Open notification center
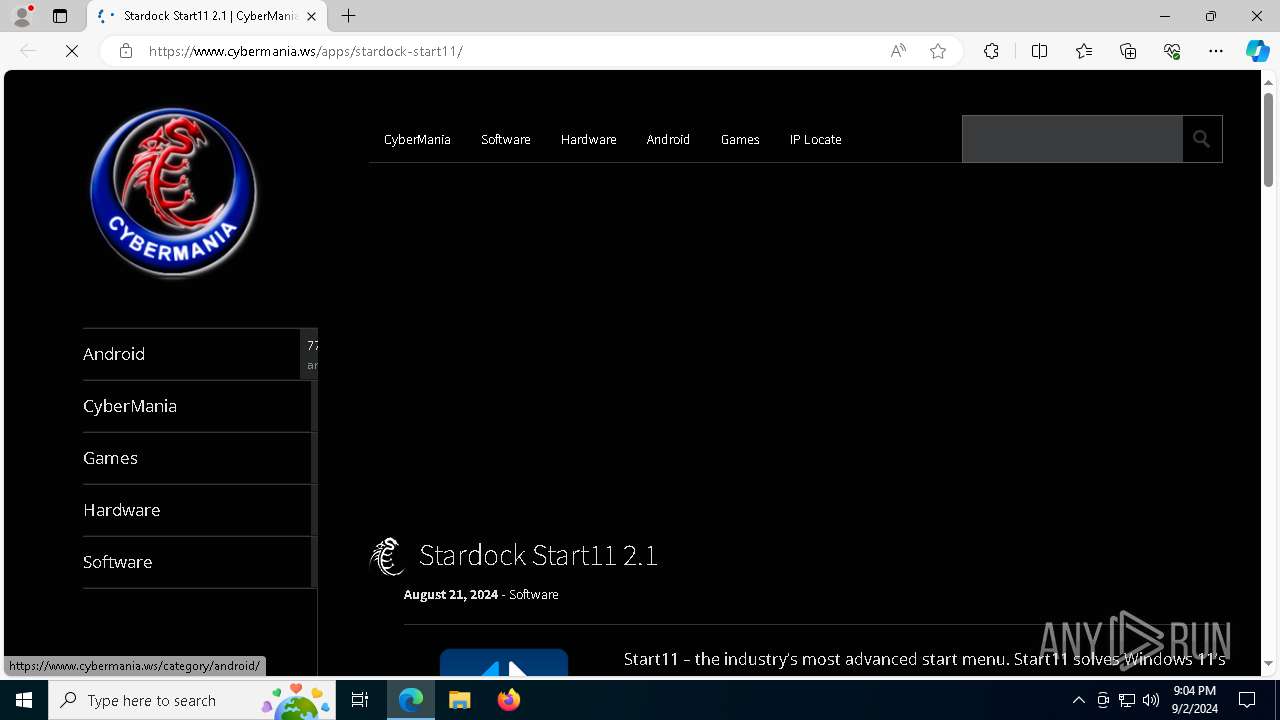 tap(1247, 700)
